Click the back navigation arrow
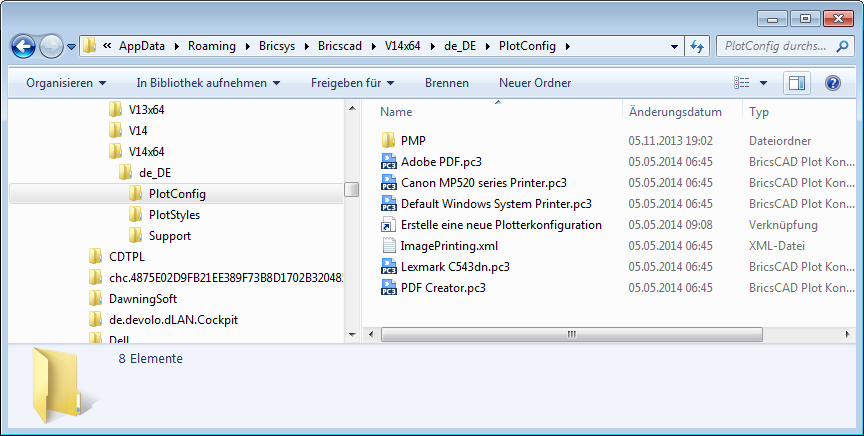 pos(25,46)
